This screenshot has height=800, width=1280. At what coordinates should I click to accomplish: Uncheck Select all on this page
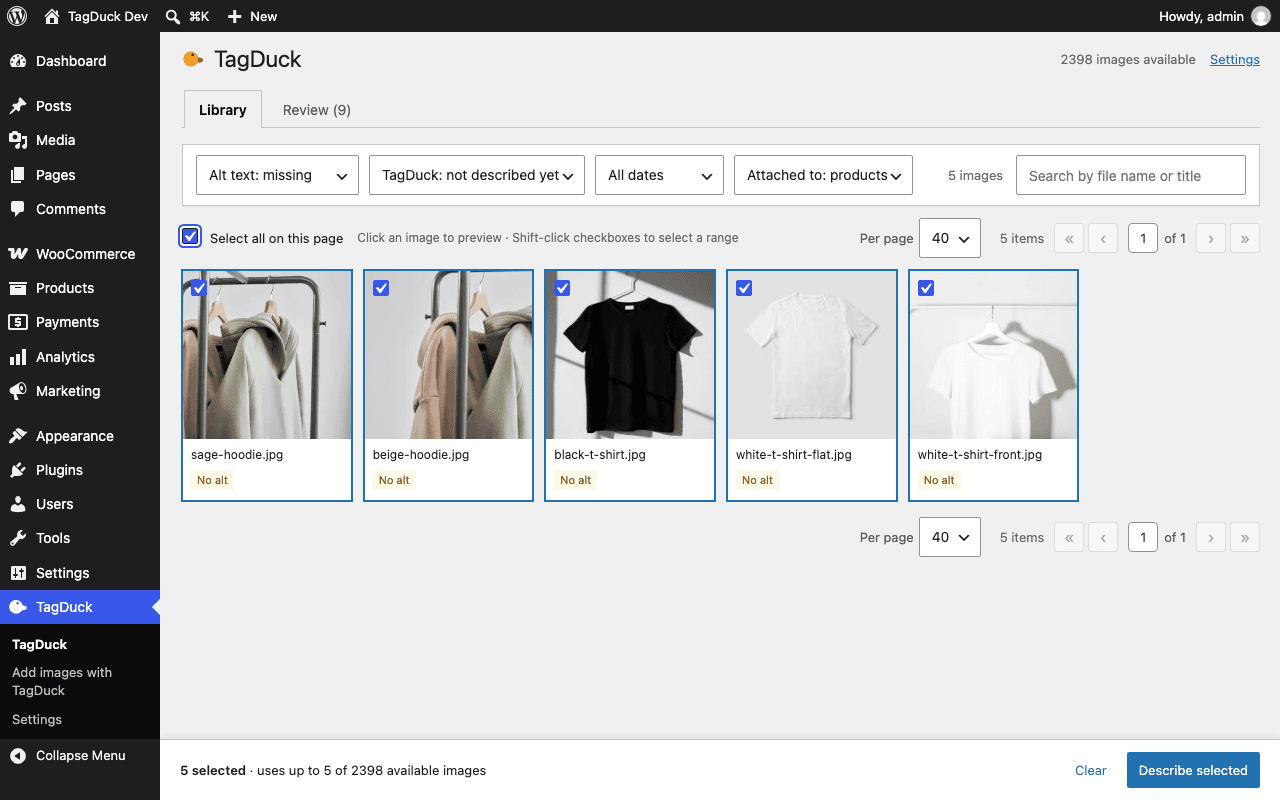click(190, 237)
